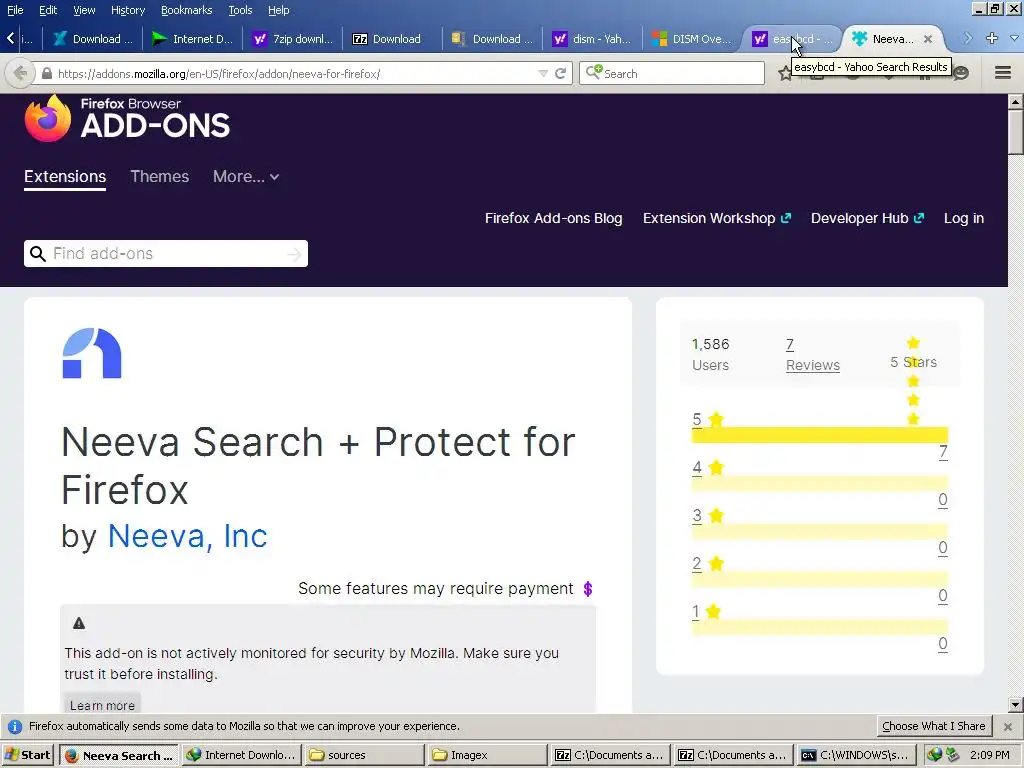Reload the page with the refresh icon
The image size is (1024, 768).
(560, 73)
